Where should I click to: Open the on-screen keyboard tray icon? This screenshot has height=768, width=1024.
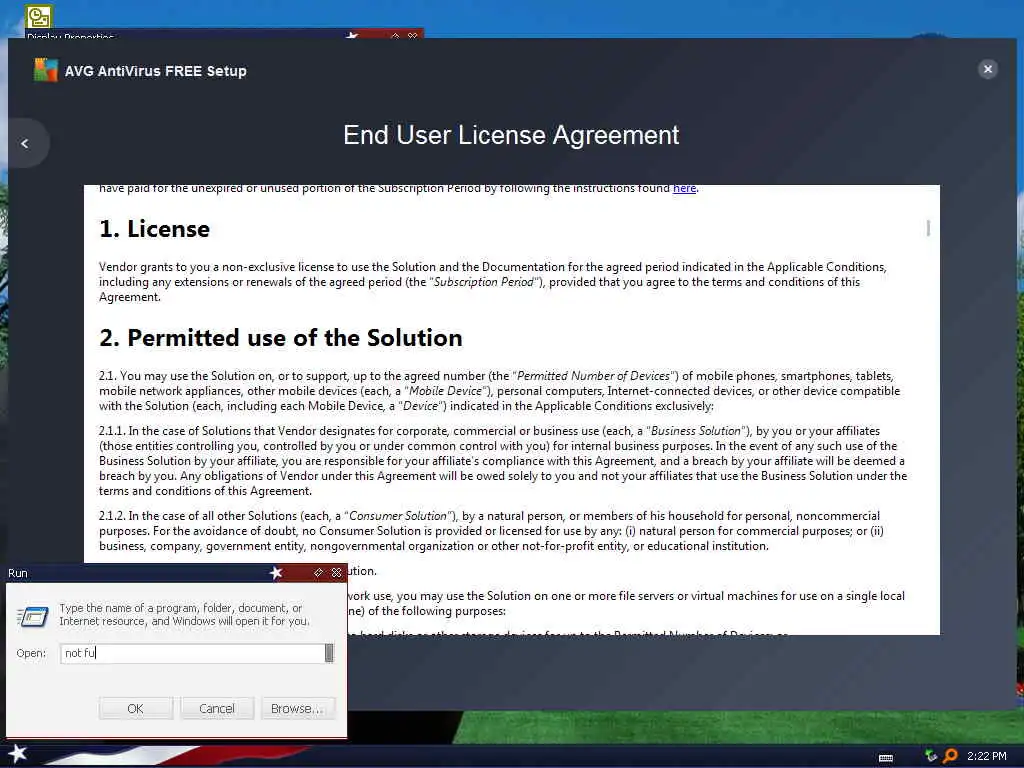pyautogui.click(x=886, y=758)
